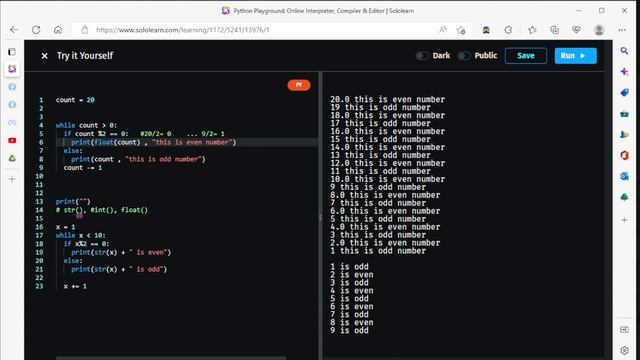Viewport: 640px width, 360px height.
Task: Click line 'x += 1'
Action: pos(75,286)
